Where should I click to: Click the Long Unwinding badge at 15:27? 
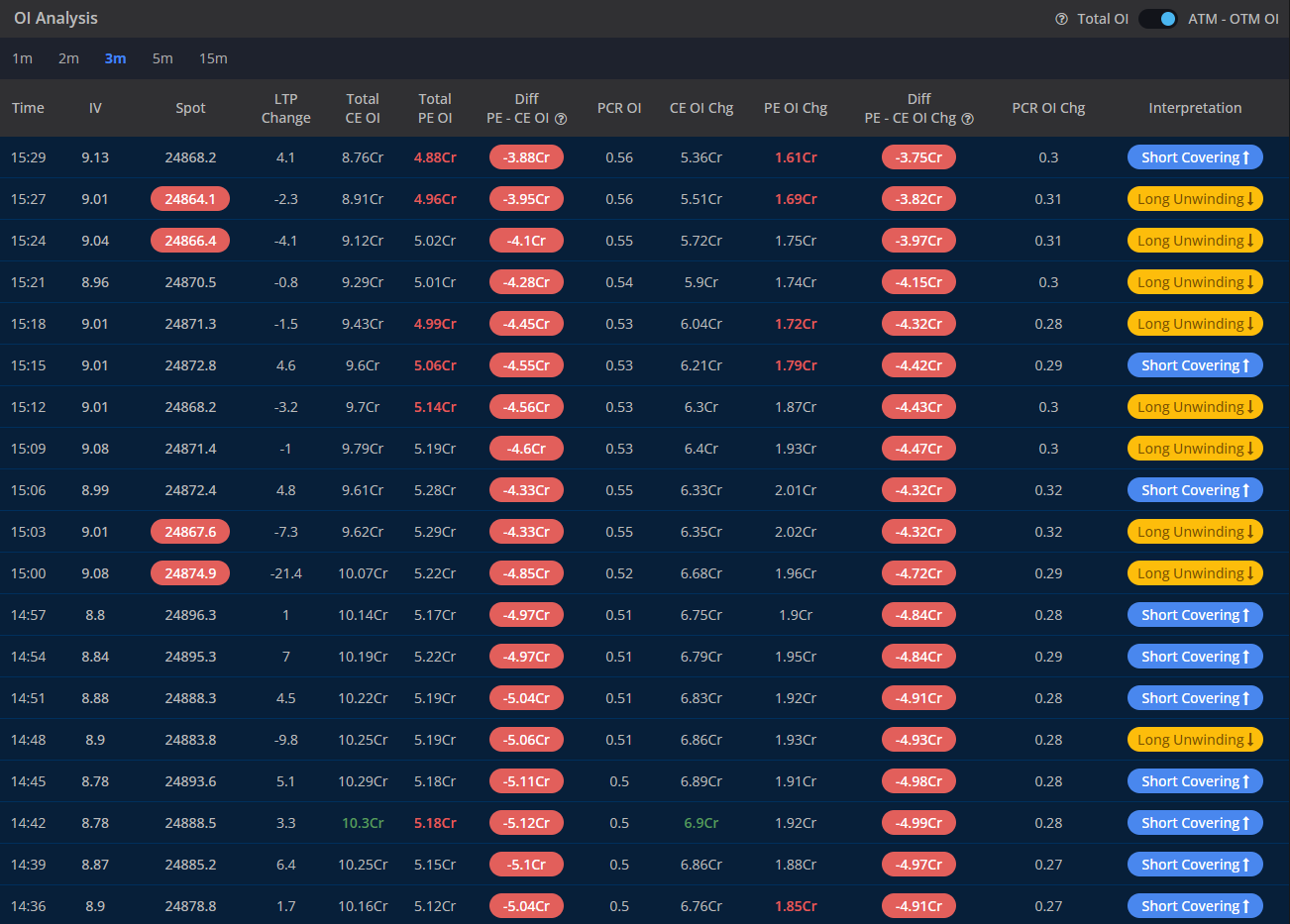[1195, 198]
